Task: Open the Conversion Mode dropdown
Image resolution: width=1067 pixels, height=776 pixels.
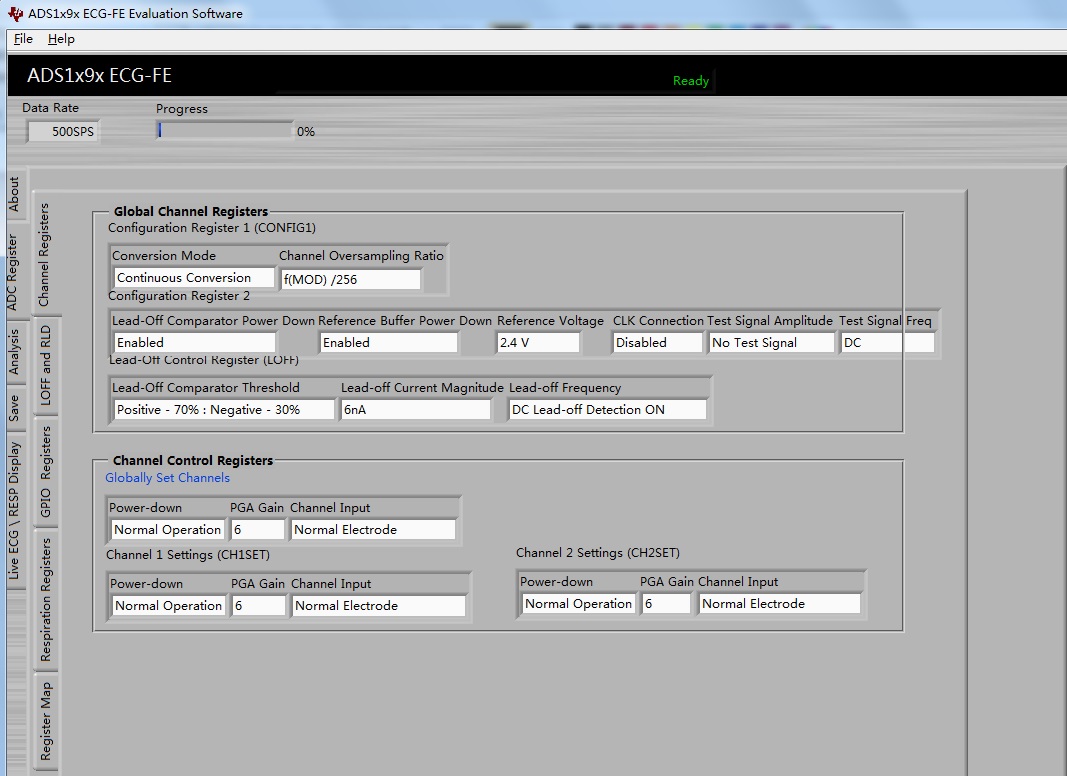Action: click(195, 278)
